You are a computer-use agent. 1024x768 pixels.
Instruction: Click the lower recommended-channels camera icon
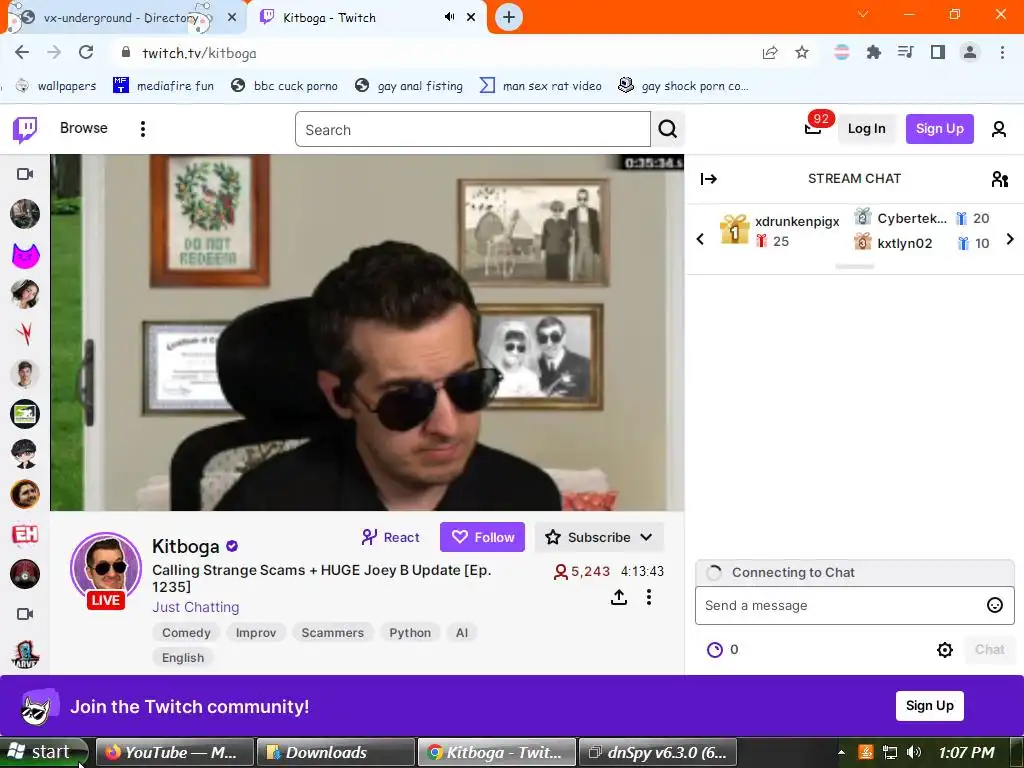(25, 614)
